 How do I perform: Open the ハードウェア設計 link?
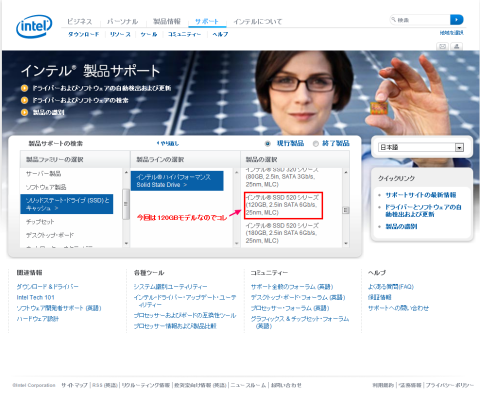(38, 319)
